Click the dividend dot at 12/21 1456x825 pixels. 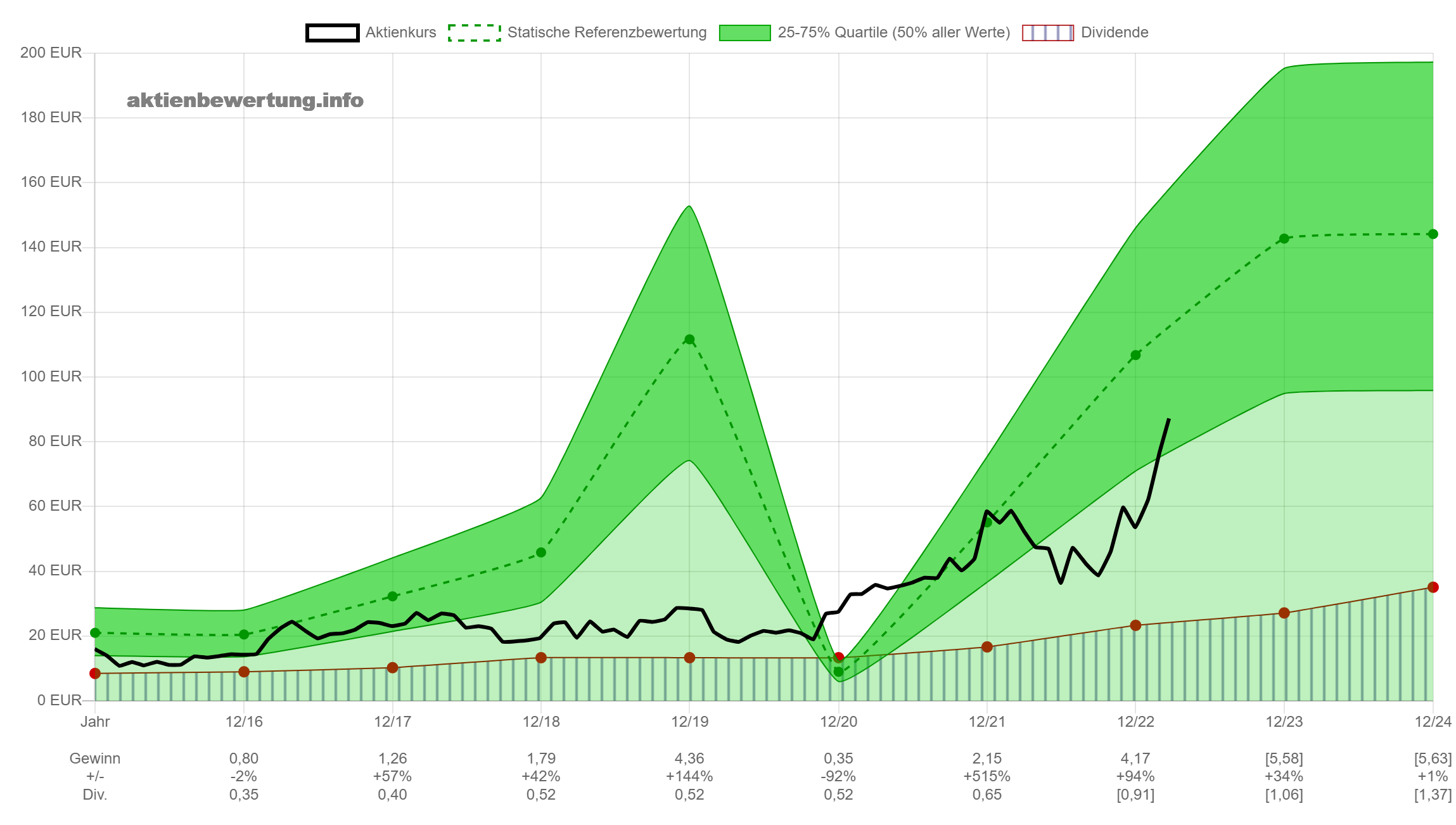coord(987,647)
